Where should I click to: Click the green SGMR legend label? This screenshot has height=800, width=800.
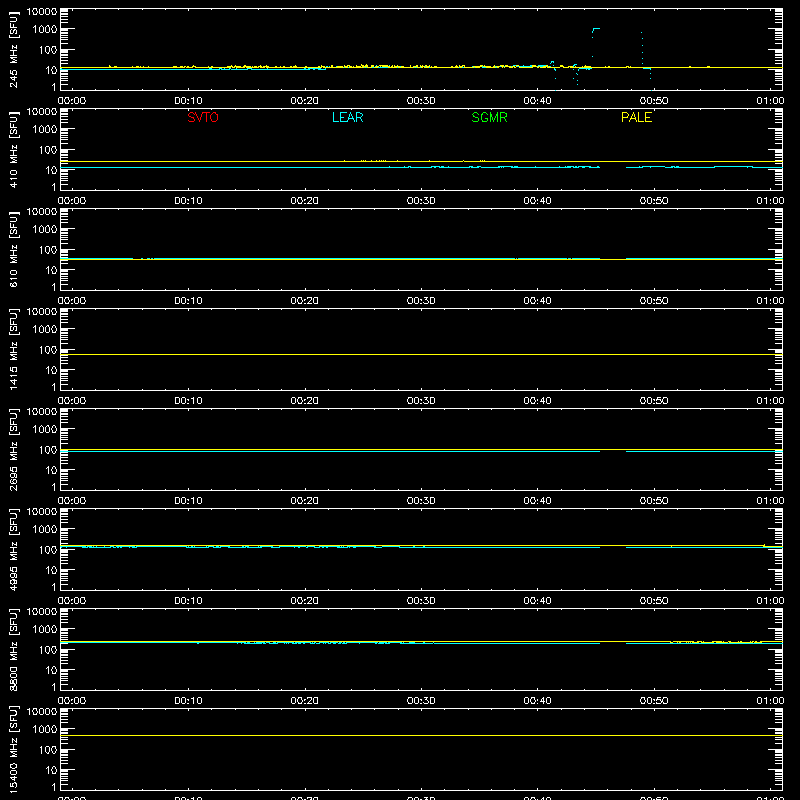coord(489,117)
